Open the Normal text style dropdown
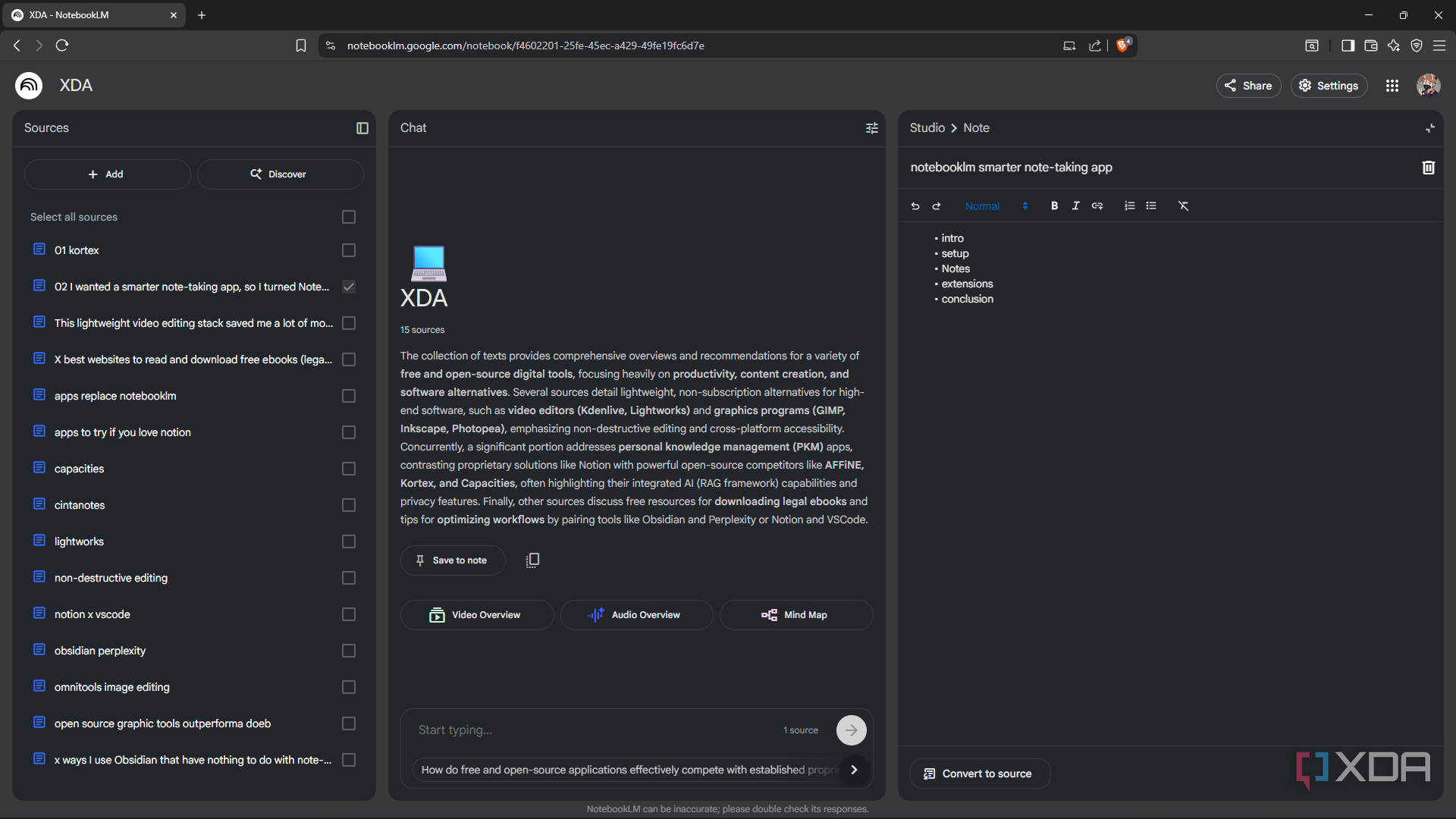This screenshot has height=819, width=1456. 996,206
